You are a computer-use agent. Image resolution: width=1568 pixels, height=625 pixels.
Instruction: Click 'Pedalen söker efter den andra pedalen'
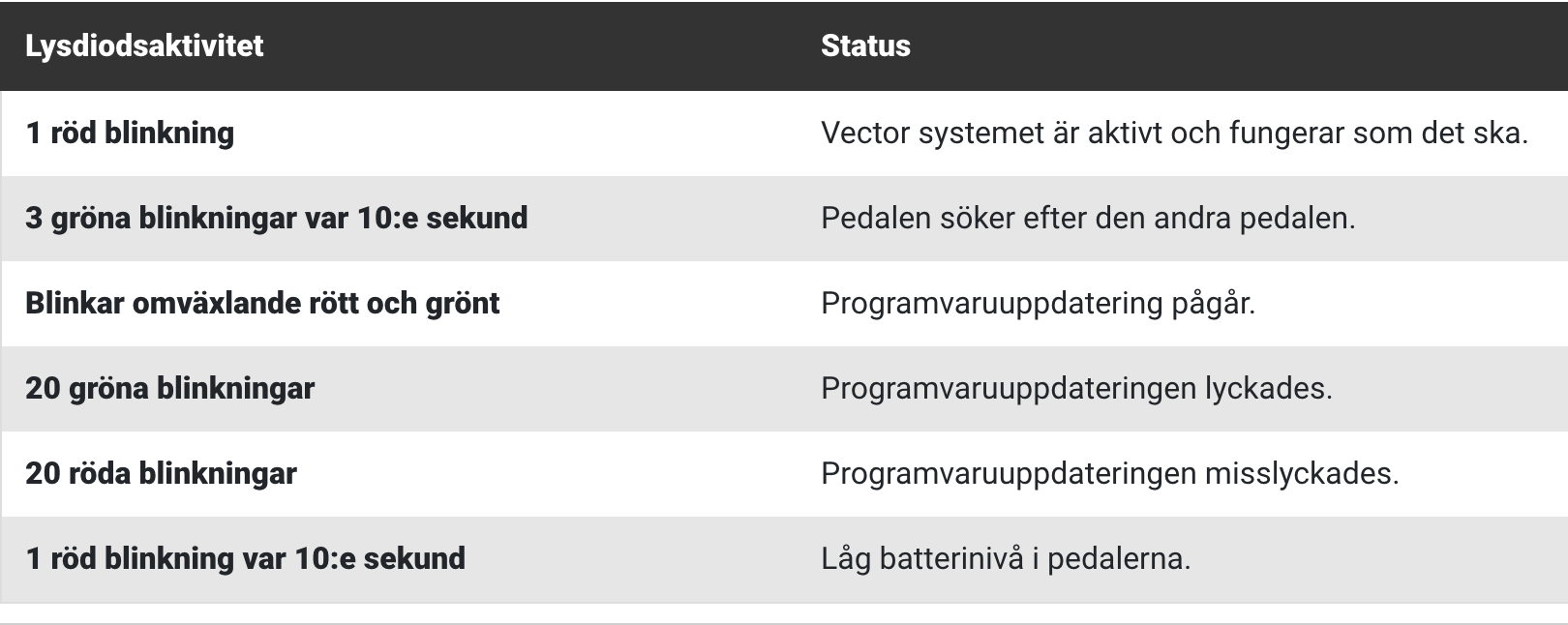(x=1087, y=218)
